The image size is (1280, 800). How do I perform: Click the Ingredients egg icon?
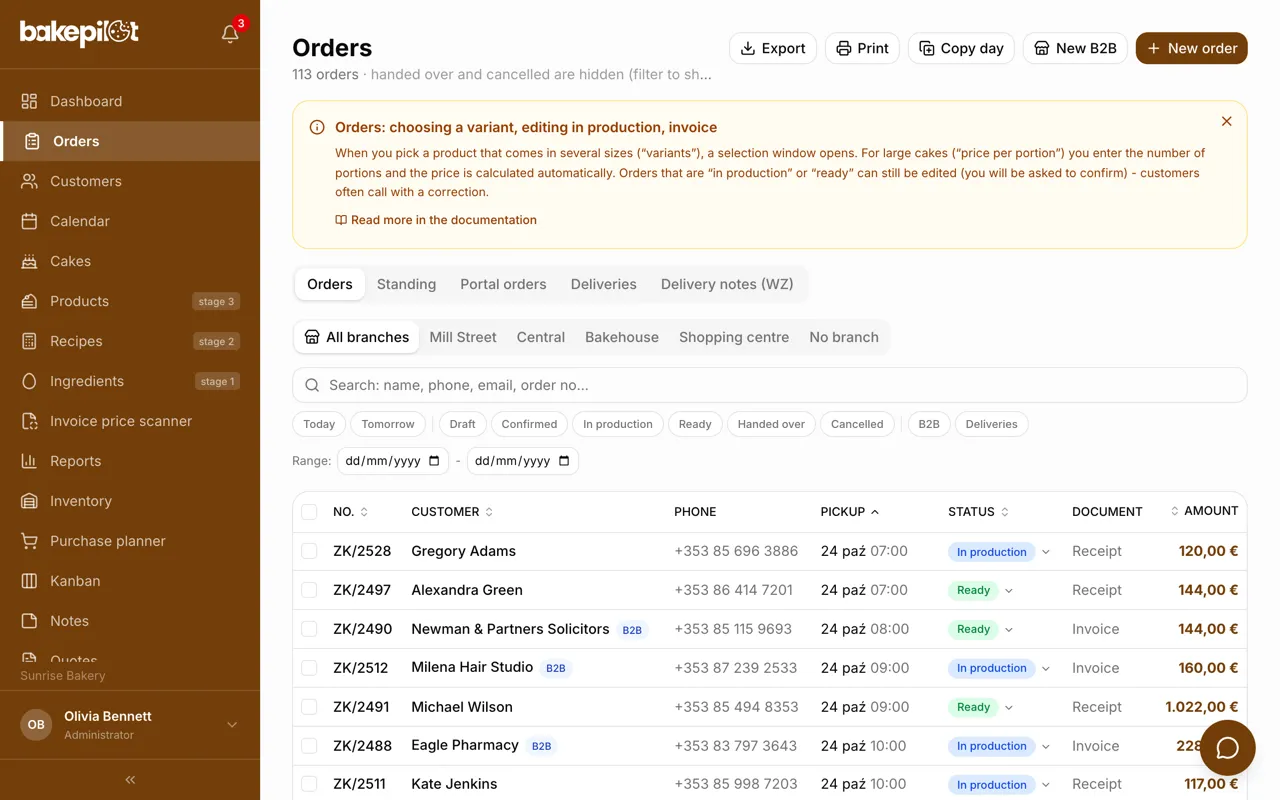coord(30,381)
